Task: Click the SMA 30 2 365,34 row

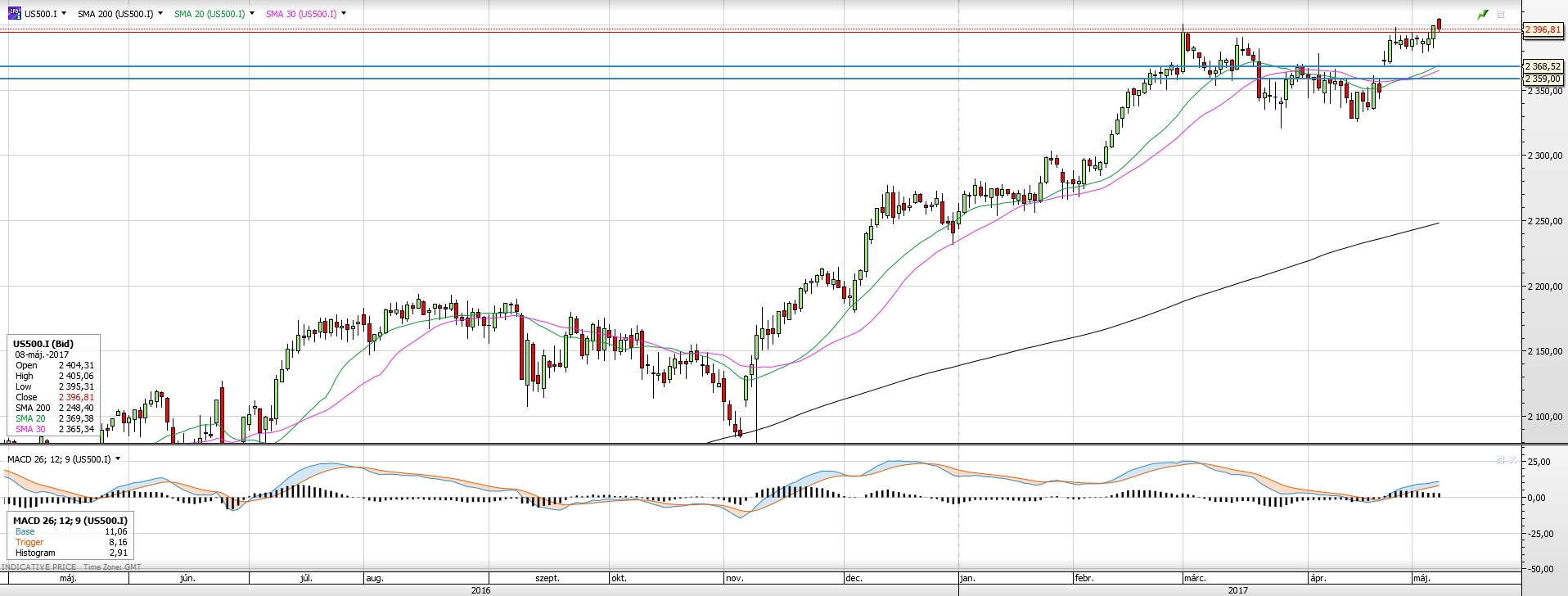Action: coord(54,429)
